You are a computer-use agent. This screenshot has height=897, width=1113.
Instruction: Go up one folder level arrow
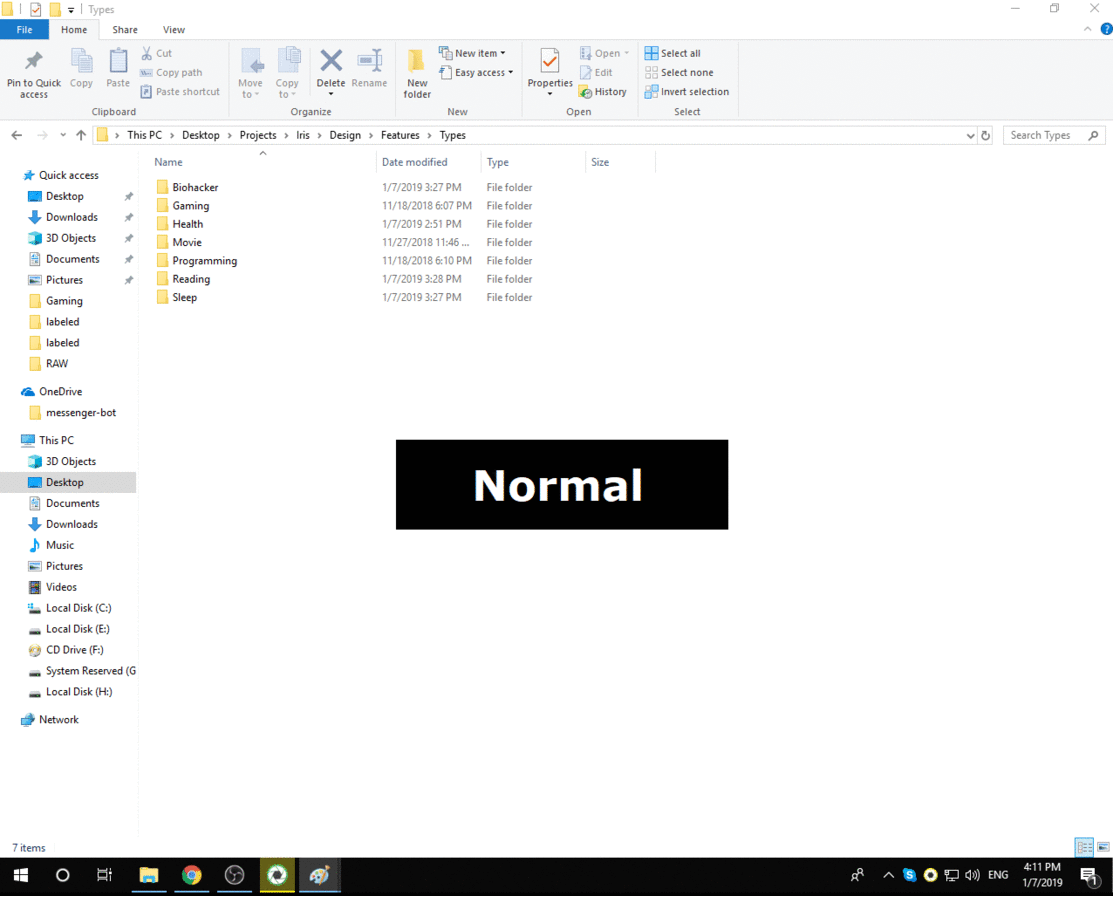coord(81,135)
